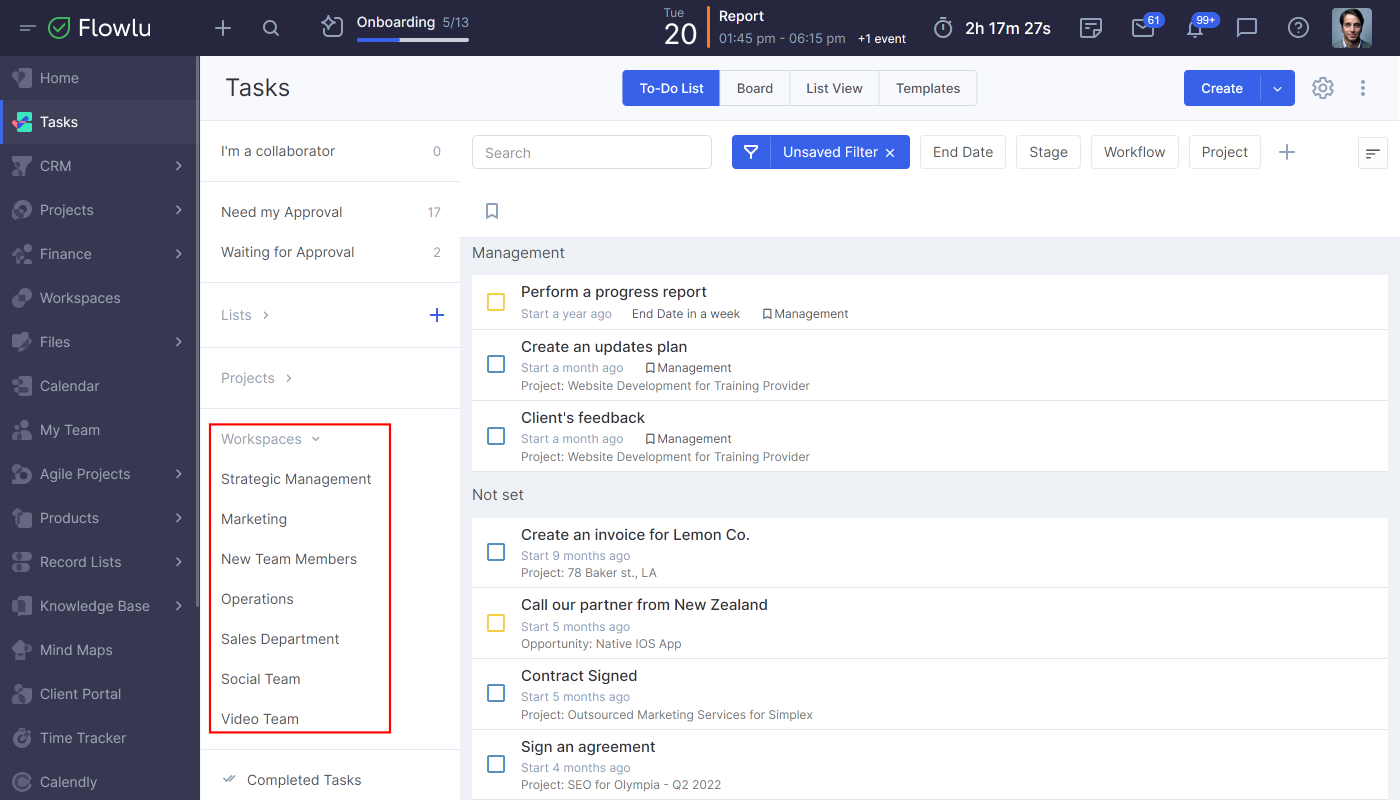Image resolution: width=1400 pixels, height=800 pixels.
Task: Open notifications bell with 99+ badge
Action: [x=1195, y=28]
